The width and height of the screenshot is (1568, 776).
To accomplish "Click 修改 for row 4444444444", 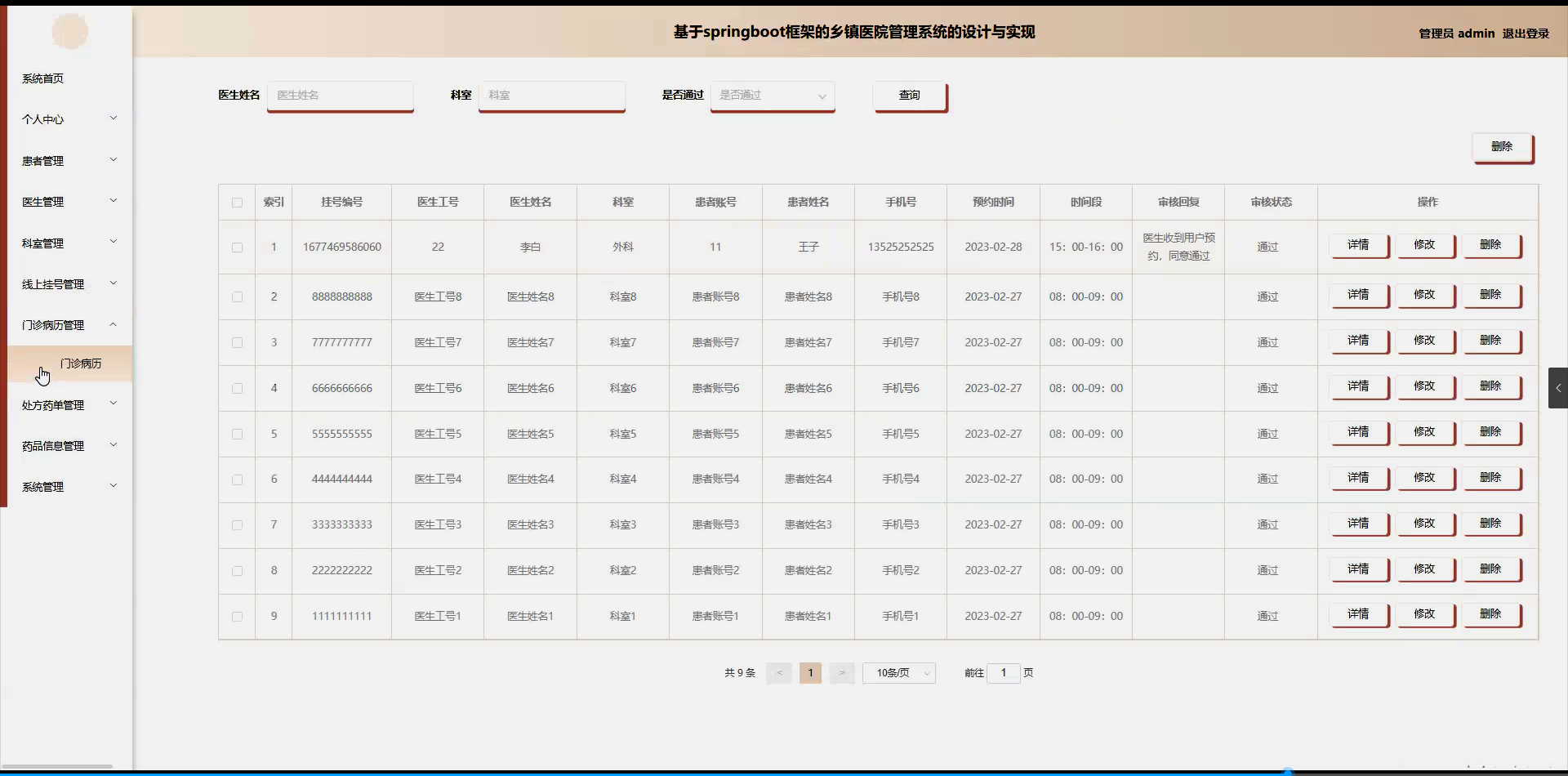I will 1425,478.
